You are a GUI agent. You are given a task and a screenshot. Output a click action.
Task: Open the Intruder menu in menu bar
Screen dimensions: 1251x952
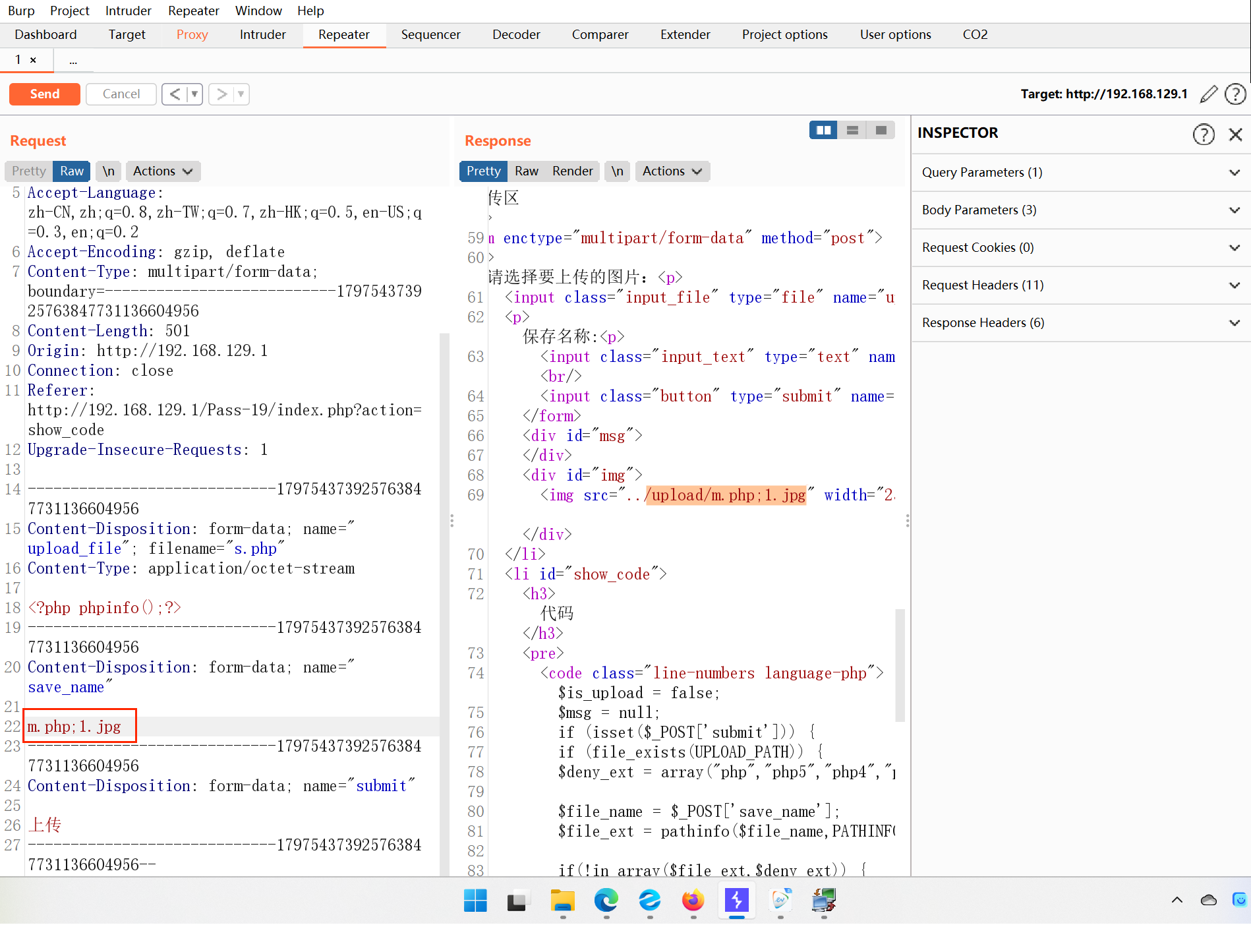129,11
